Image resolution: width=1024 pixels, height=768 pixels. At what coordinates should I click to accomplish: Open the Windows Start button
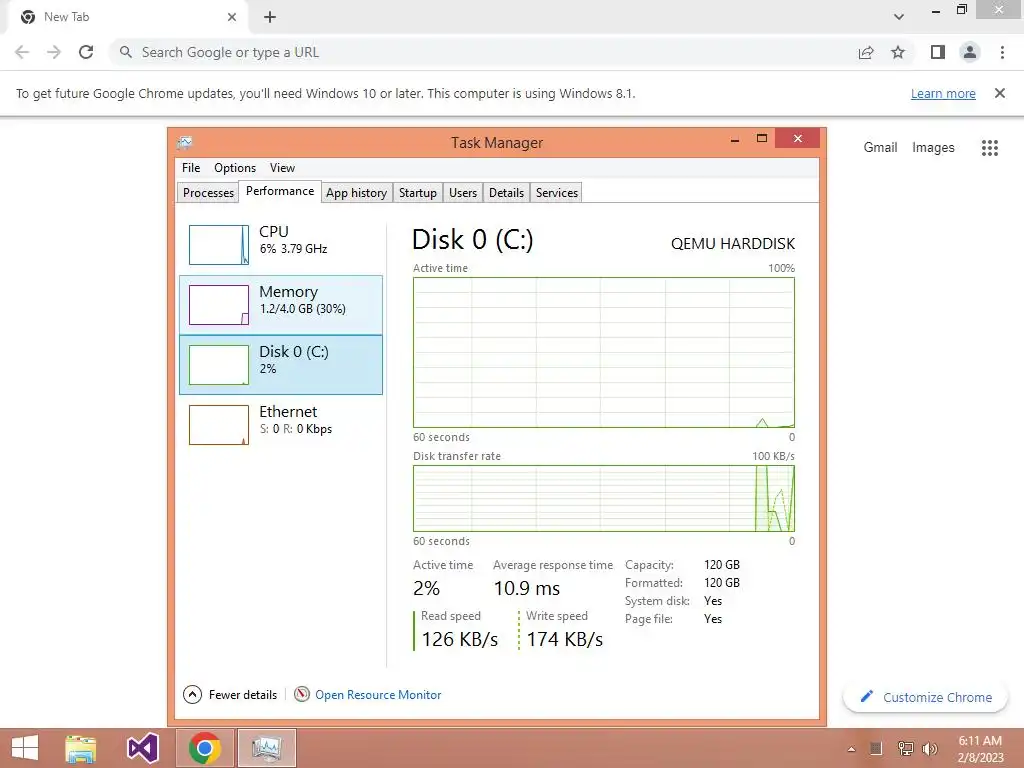click(25, 748)
